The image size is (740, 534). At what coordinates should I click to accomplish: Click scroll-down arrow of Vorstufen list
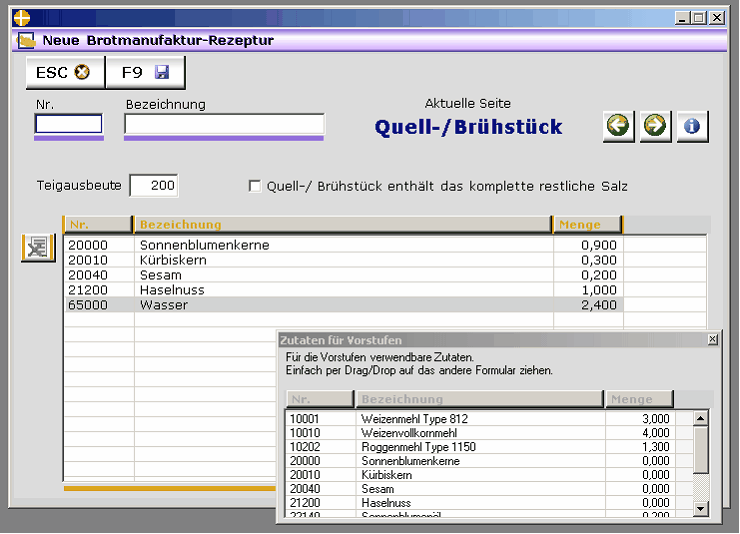(700, 509)
